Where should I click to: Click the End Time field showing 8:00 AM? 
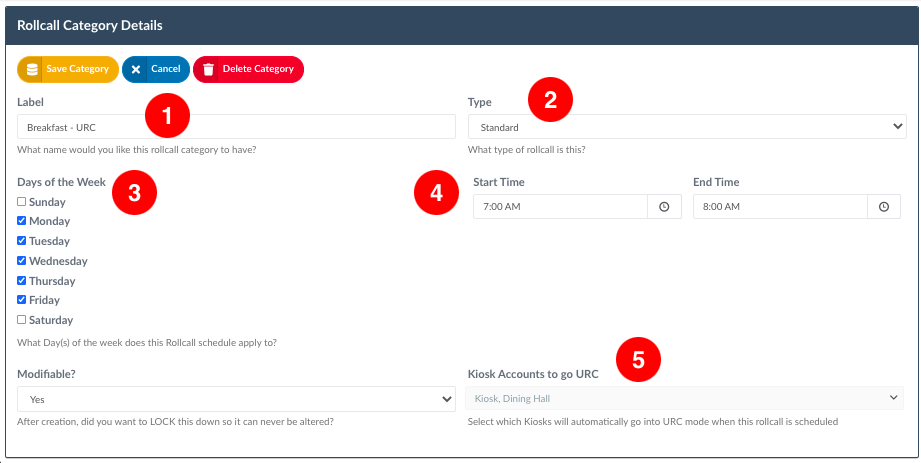tap(780, 207)
